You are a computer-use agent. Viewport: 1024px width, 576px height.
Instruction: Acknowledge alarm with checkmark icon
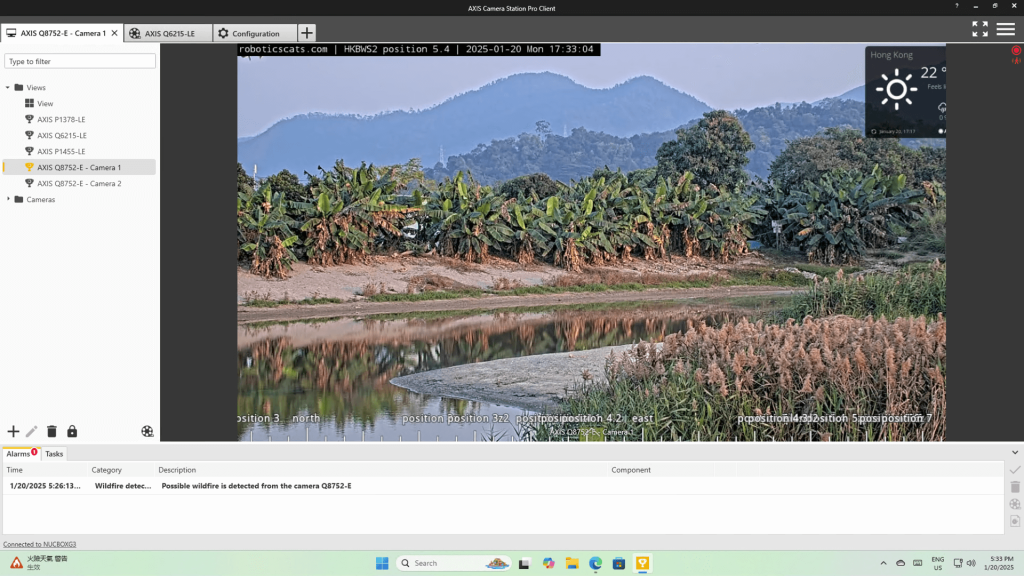point(1014,470)
